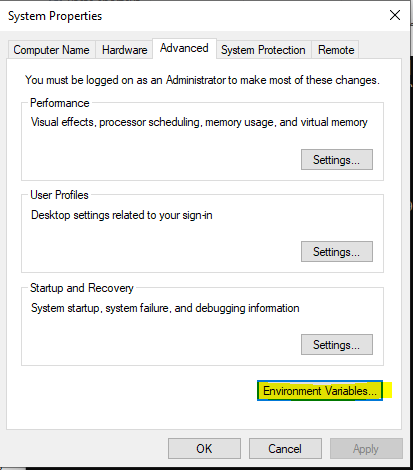Open the Environment Variables dialog
This screenshot has height=470, width=413.
(320, 390)
